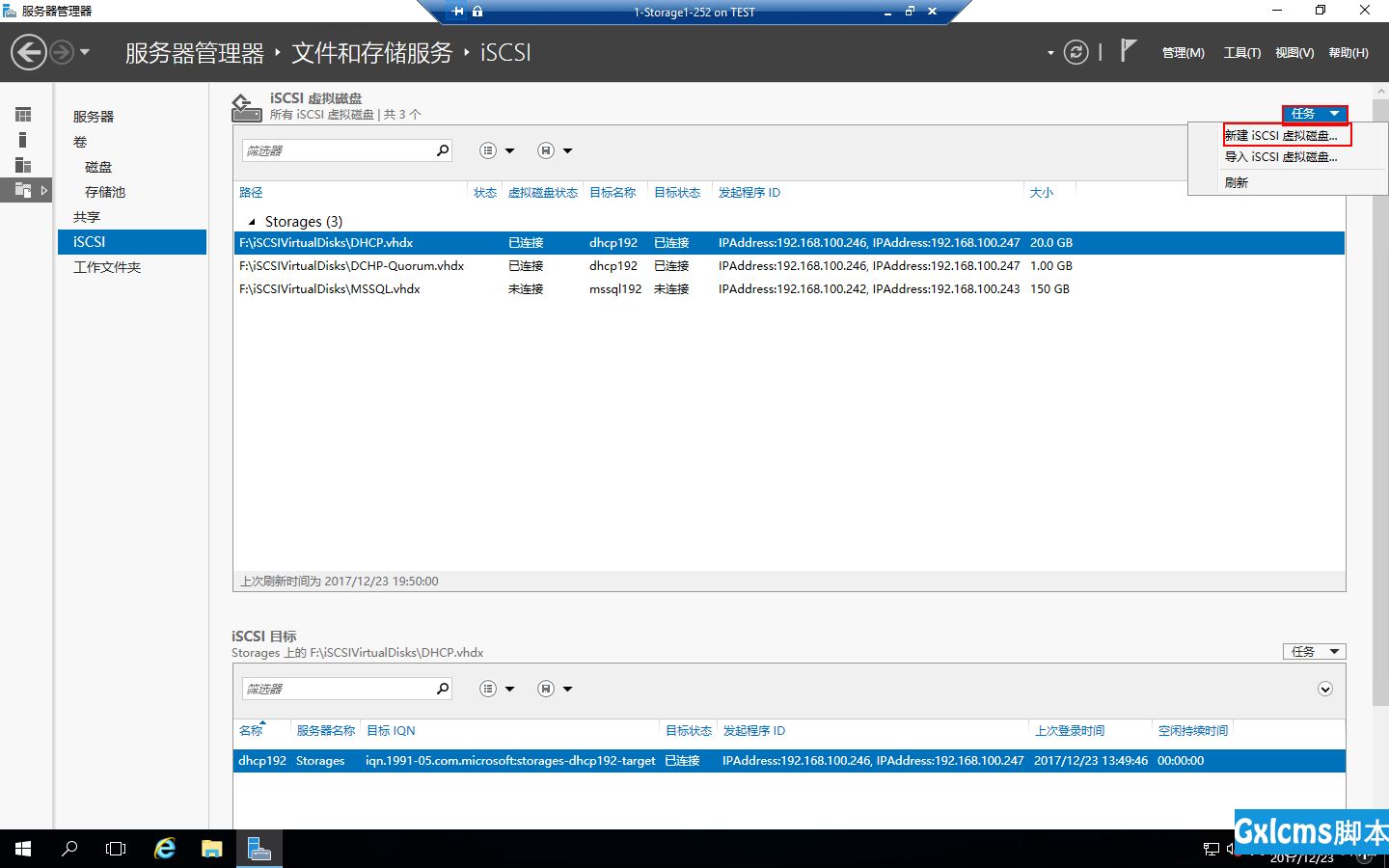This screenshot has width=1389, height=868.
Task: Choose 刷新 from the tasks menu
Action: pyautogui.click(x=1237, y=182)
